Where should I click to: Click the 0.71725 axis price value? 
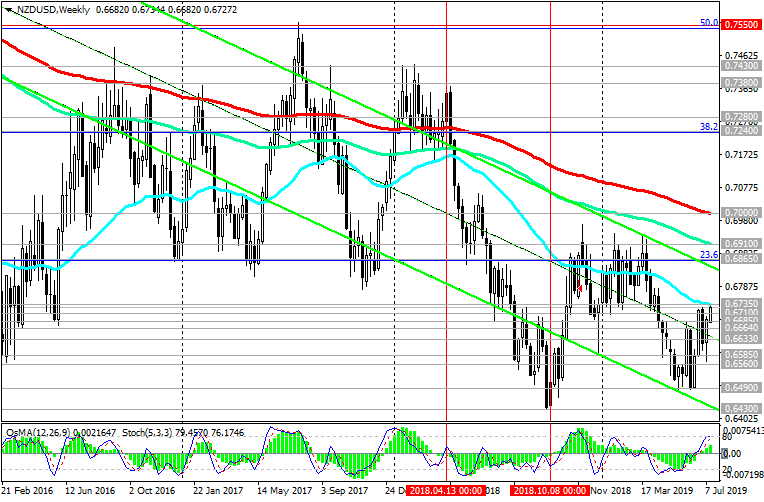[742, 154]
